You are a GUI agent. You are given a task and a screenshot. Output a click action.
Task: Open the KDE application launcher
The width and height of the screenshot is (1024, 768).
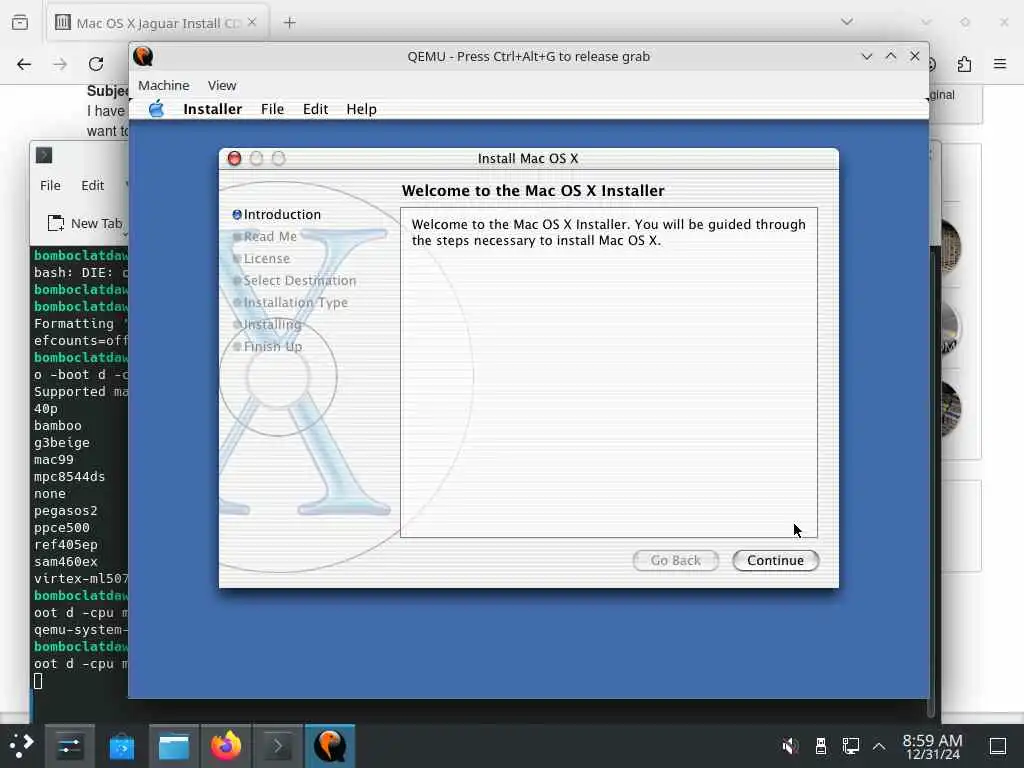(21, 746)
